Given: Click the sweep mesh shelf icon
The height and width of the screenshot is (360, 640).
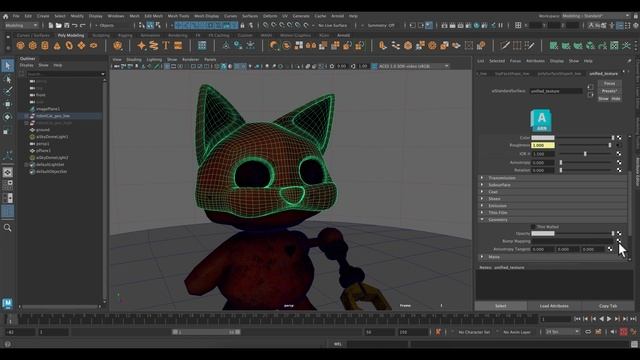Looking at the screenshot, I should point(153,45).
